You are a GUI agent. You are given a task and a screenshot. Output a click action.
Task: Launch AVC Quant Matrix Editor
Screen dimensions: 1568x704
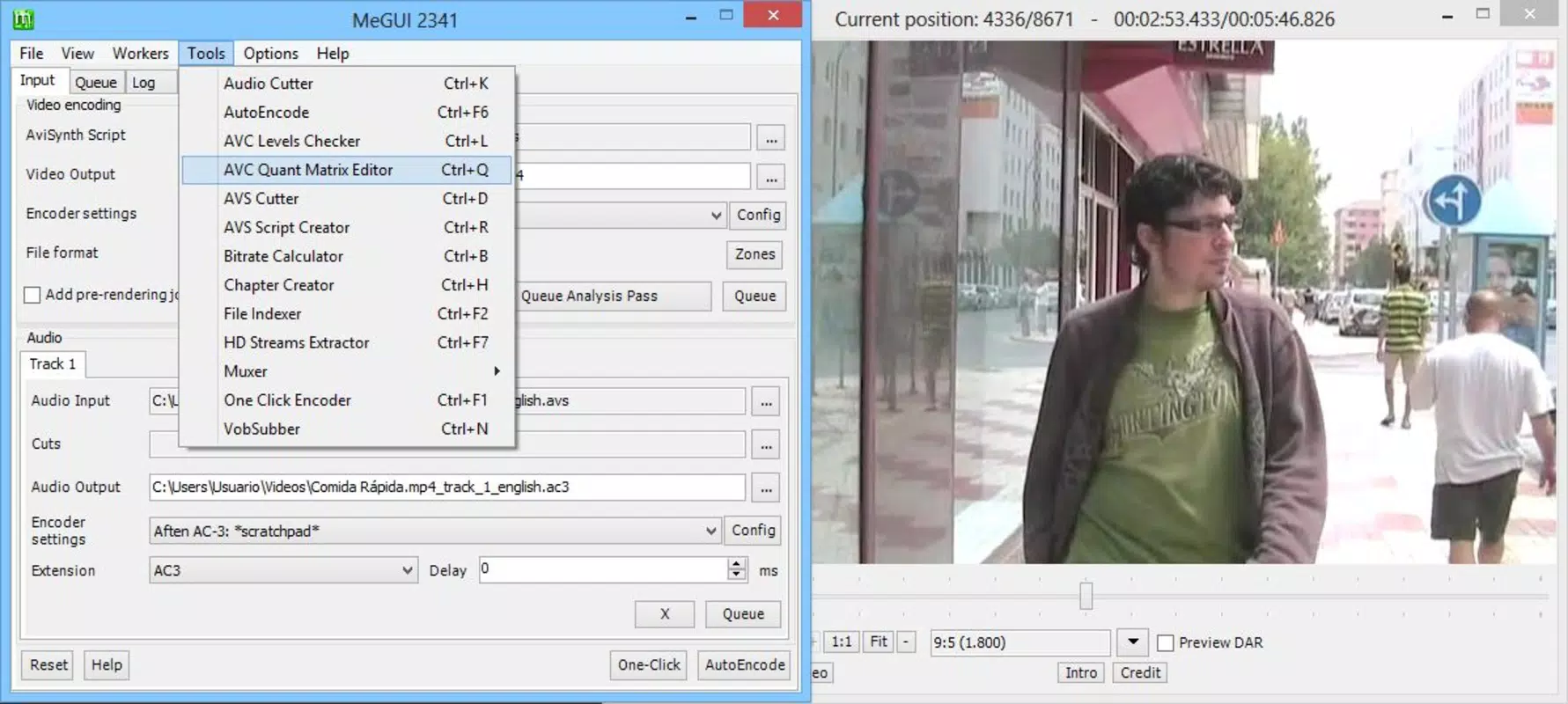coord(346,170)
